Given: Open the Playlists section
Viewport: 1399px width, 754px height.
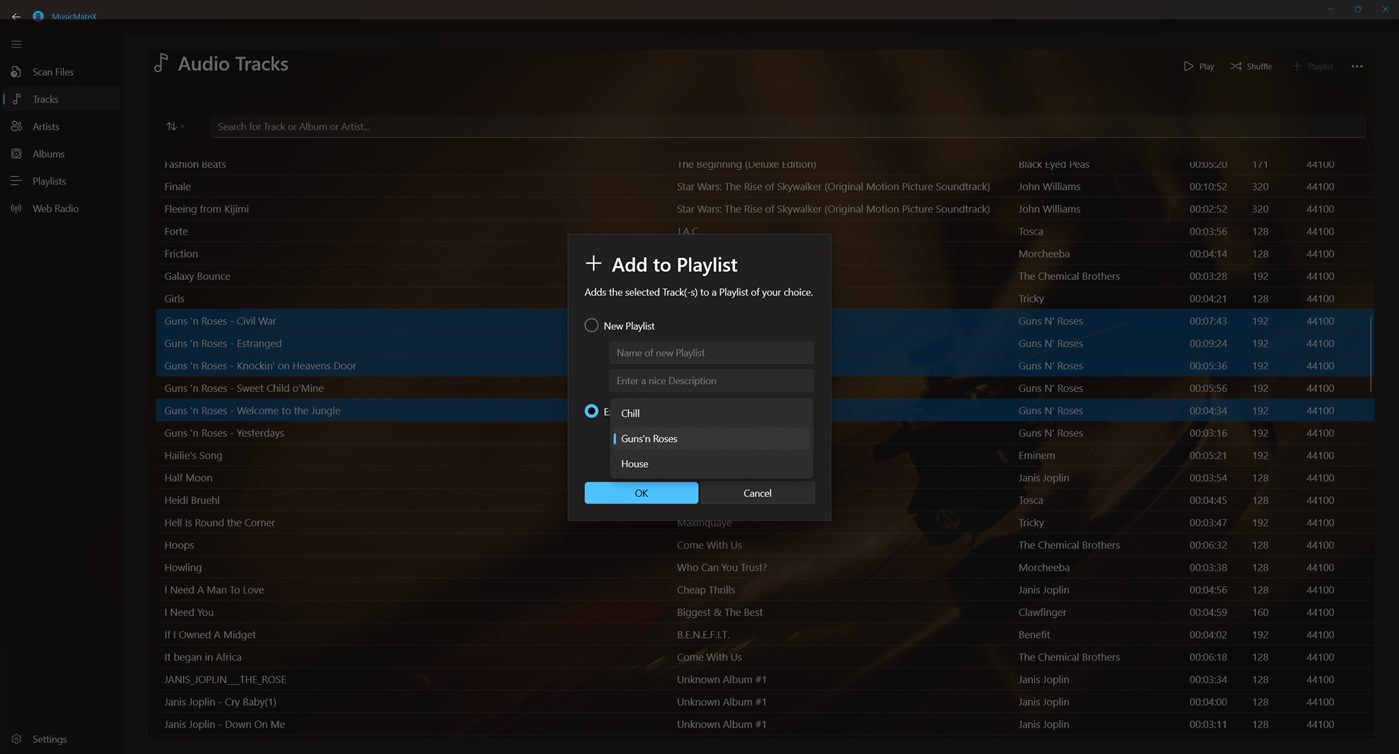Looking at the screenshot, I should [x=62, y=181].
